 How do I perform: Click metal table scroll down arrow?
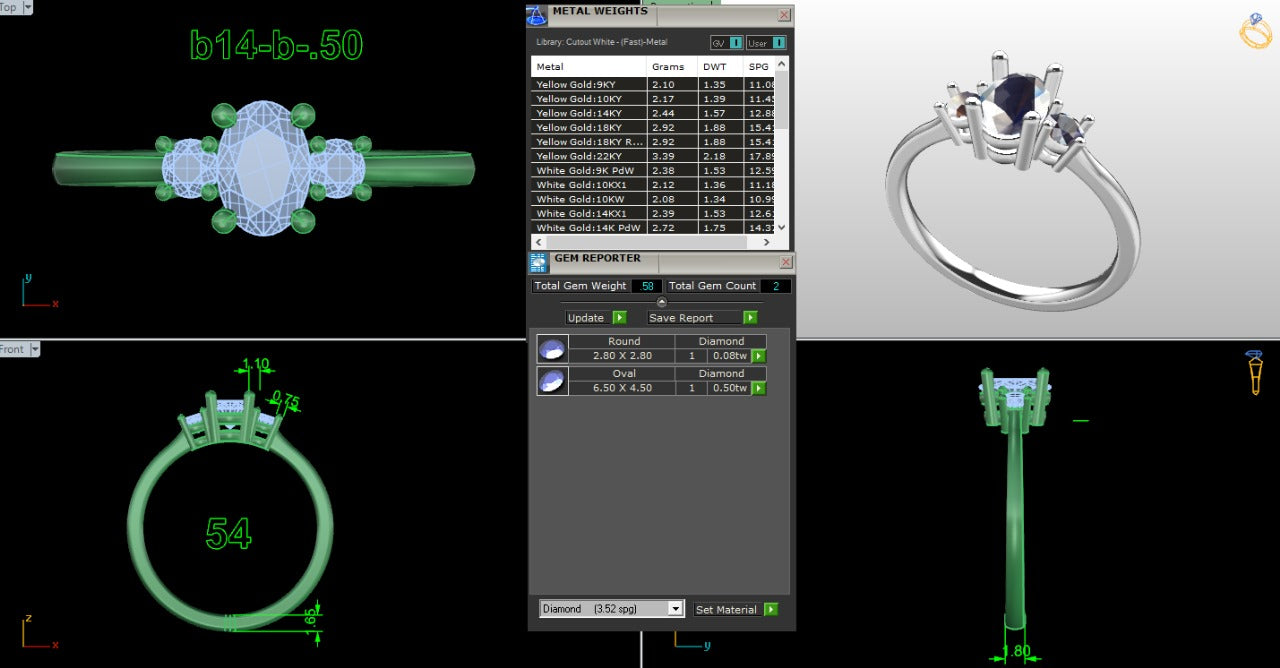(782, 227)
